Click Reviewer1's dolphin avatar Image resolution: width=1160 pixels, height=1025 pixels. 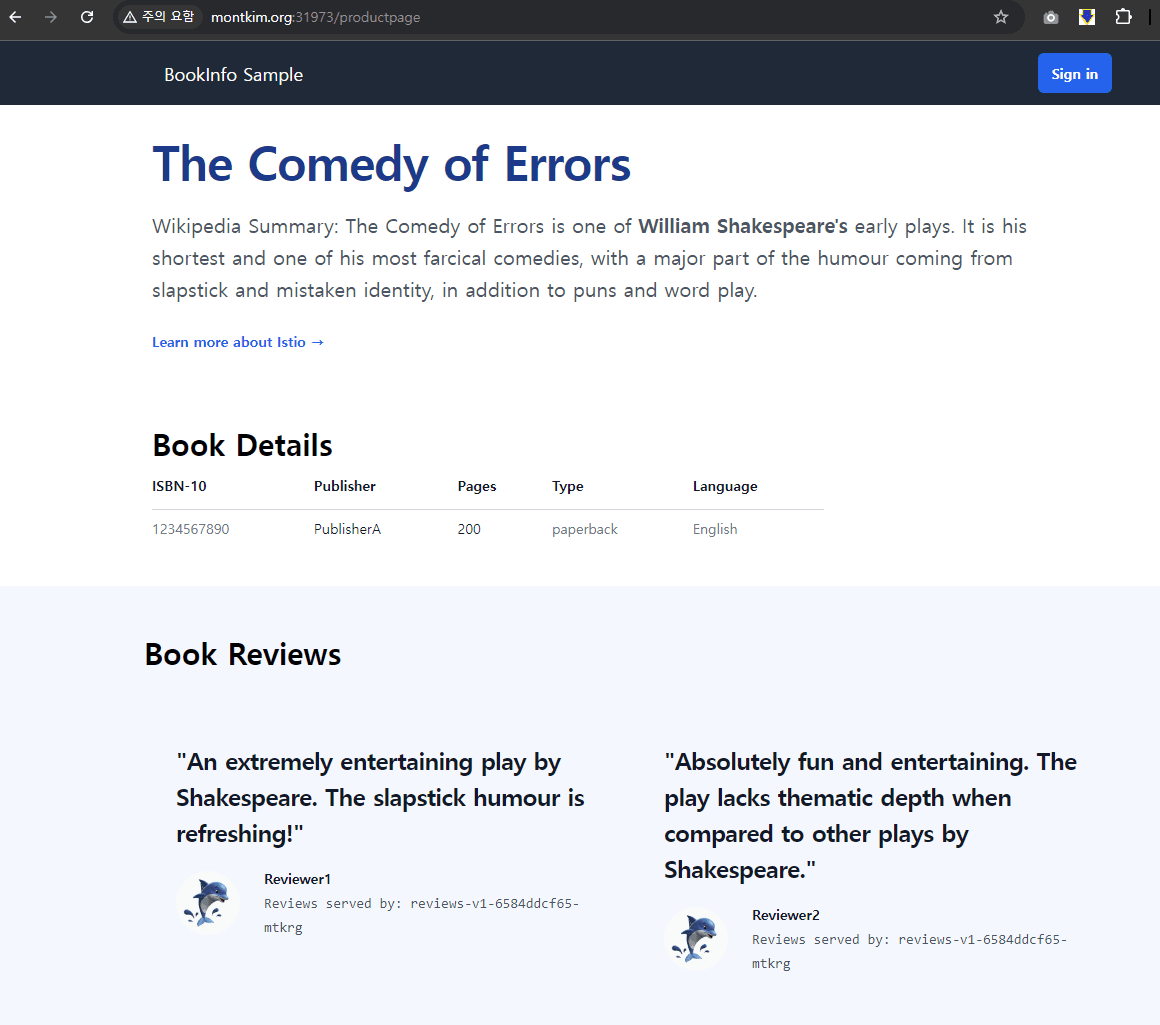point(207,902)
